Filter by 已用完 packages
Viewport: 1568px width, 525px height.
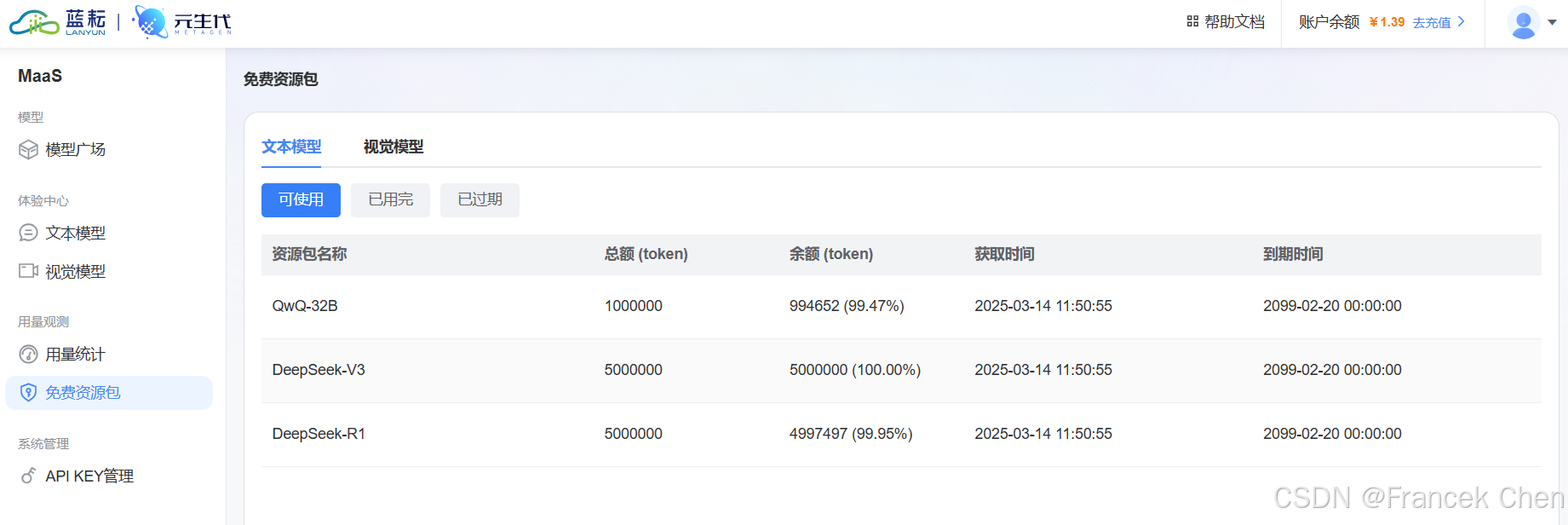tap(390, 200)
